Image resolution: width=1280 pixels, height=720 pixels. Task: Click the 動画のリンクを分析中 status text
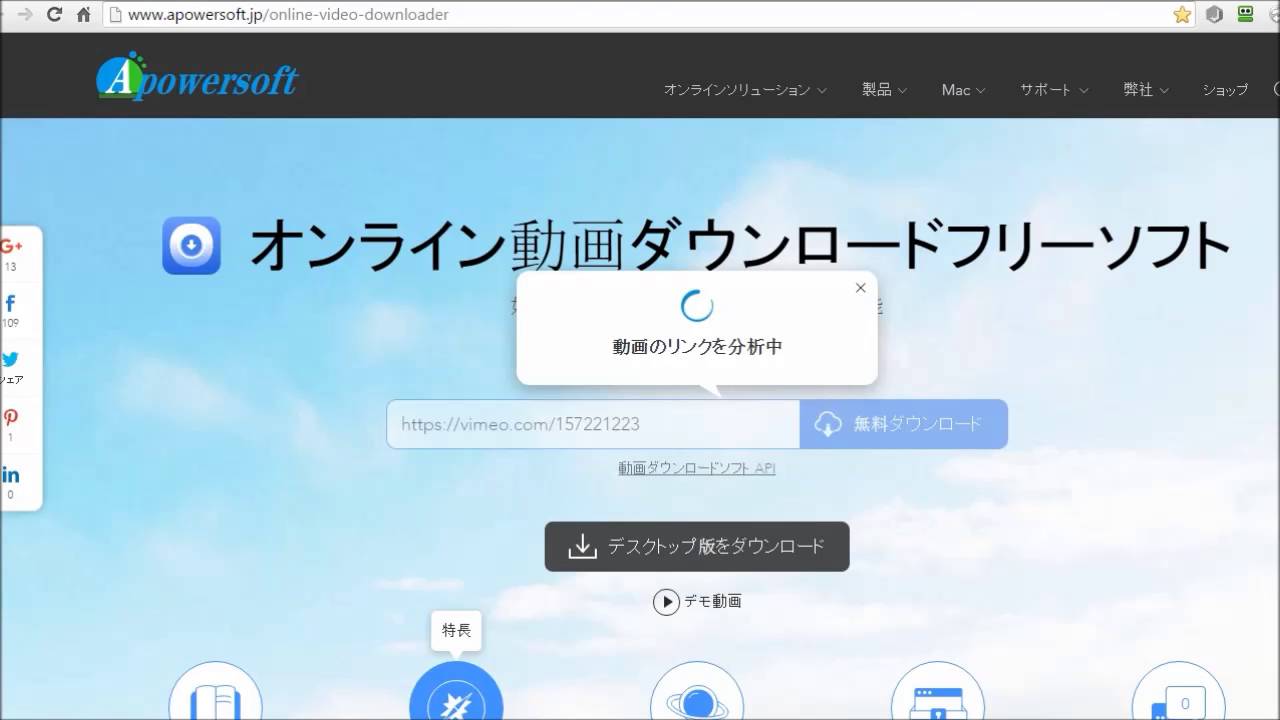click(697, 347)
